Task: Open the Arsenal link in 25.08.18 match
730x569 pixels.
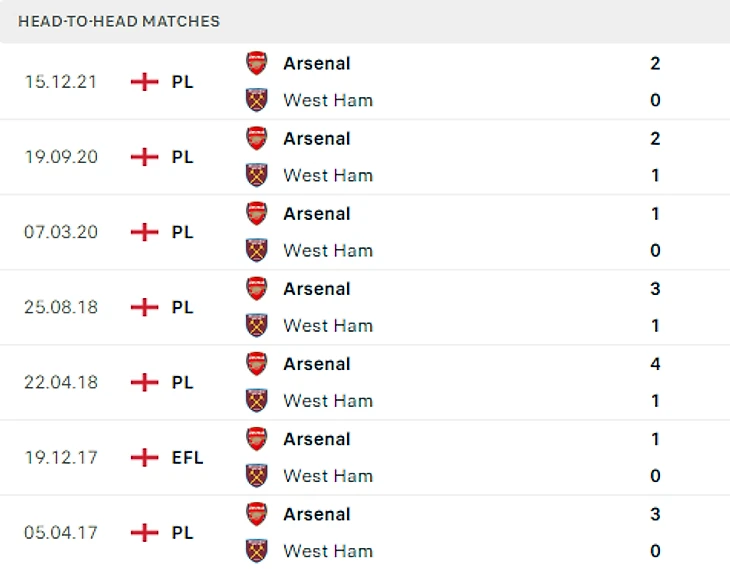Action: (316, 289)
